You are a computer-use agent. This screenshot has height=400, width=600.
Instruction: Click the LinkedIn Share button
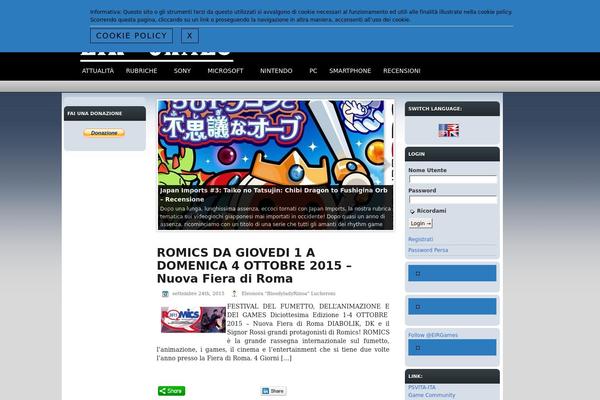273,391
